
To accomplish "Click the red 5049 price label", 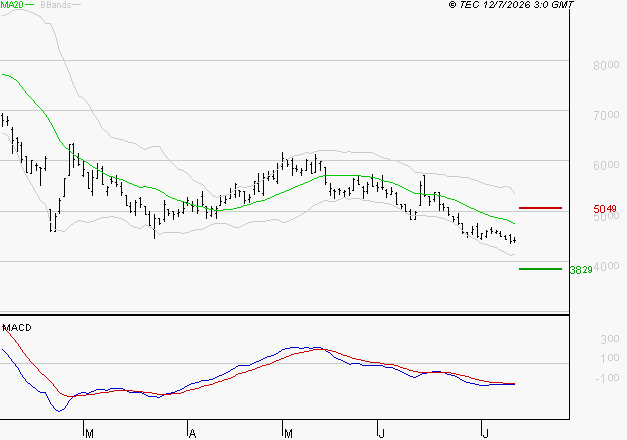I will pyautogui.click(x=605, y=209).
